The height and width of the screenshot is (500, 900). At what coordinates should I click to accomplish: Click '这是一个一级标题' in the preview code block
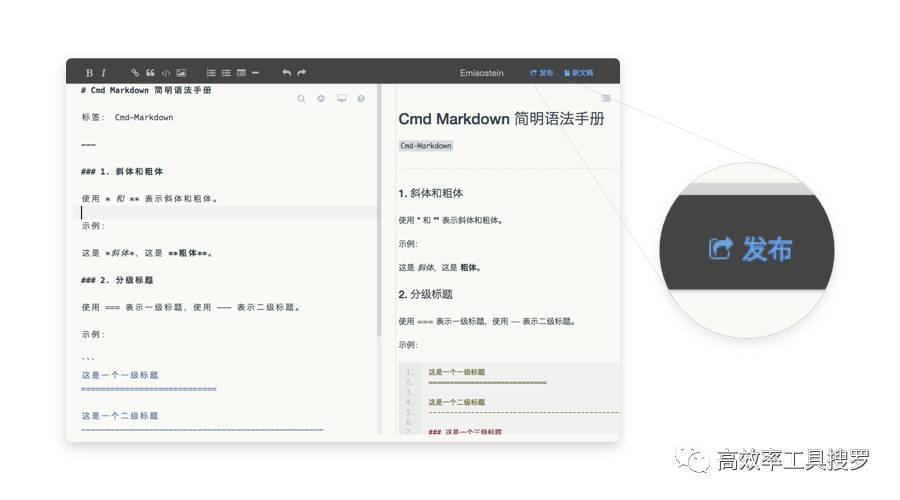pyautogui.click(x=456, y=372)
